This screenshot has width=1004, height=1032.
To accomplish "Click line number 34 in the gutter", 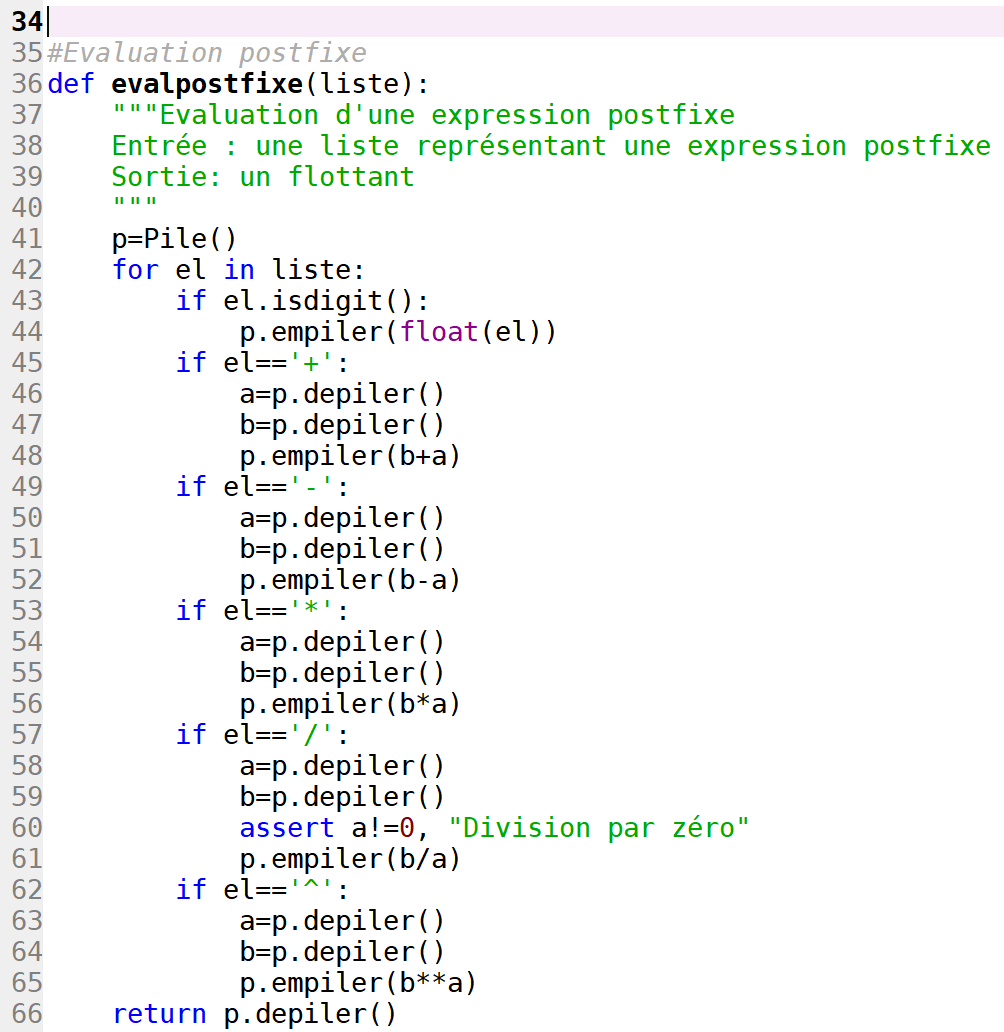I will (27, 22).
